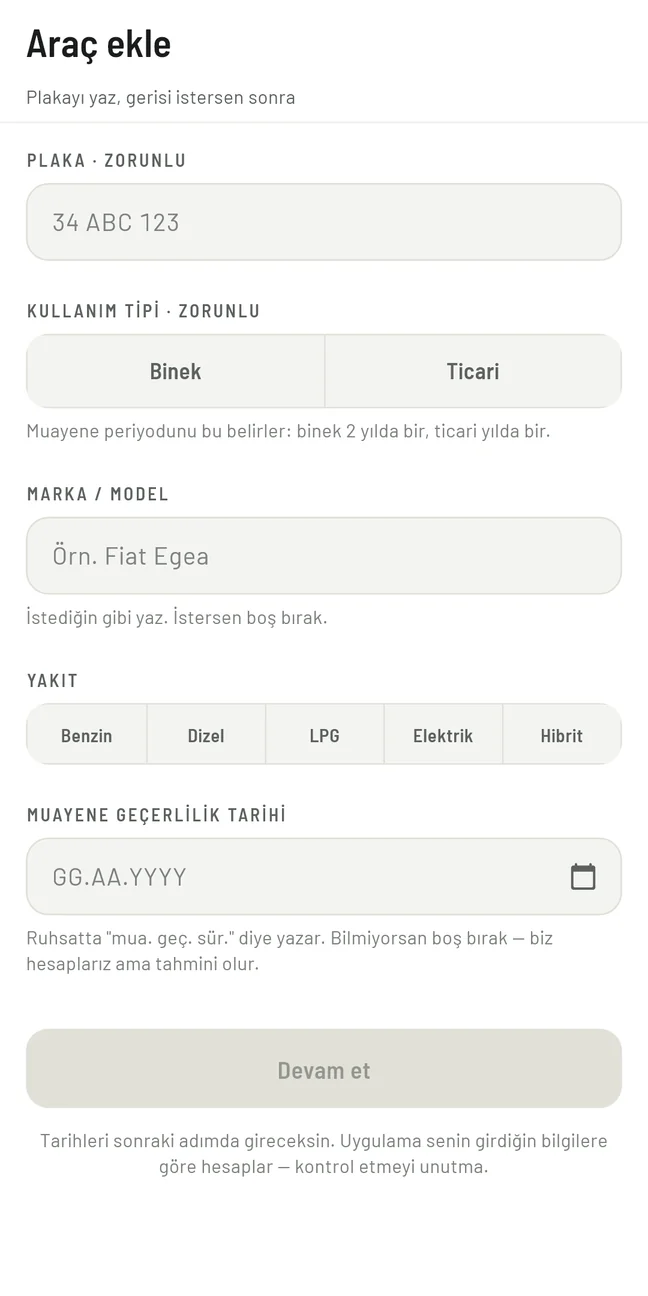This screenshot has width=648, height=1296.
Task: Click the Tarihleri sonraki adımda gireceksin footer note
Action: point(324,1153)
